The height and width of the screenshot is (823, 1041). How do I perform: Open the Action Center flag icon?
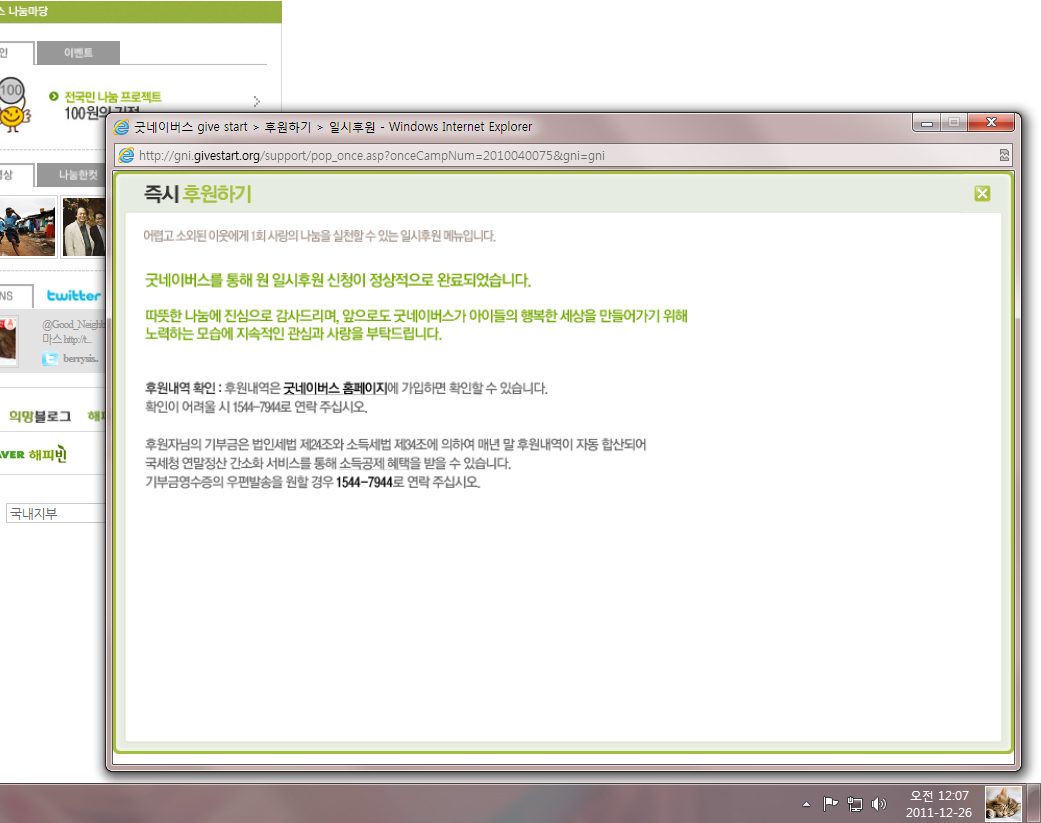830,804
